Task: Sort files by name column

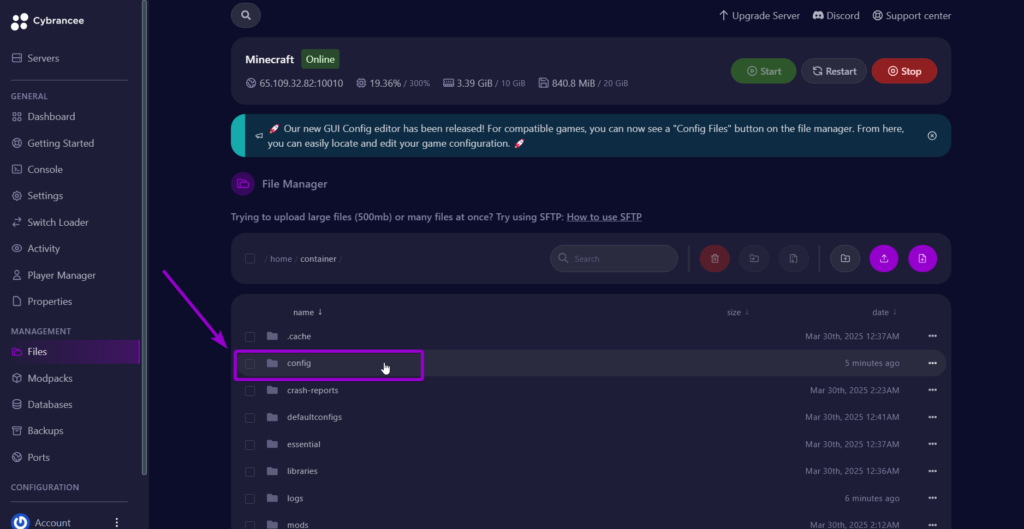Action: (308, 312)
